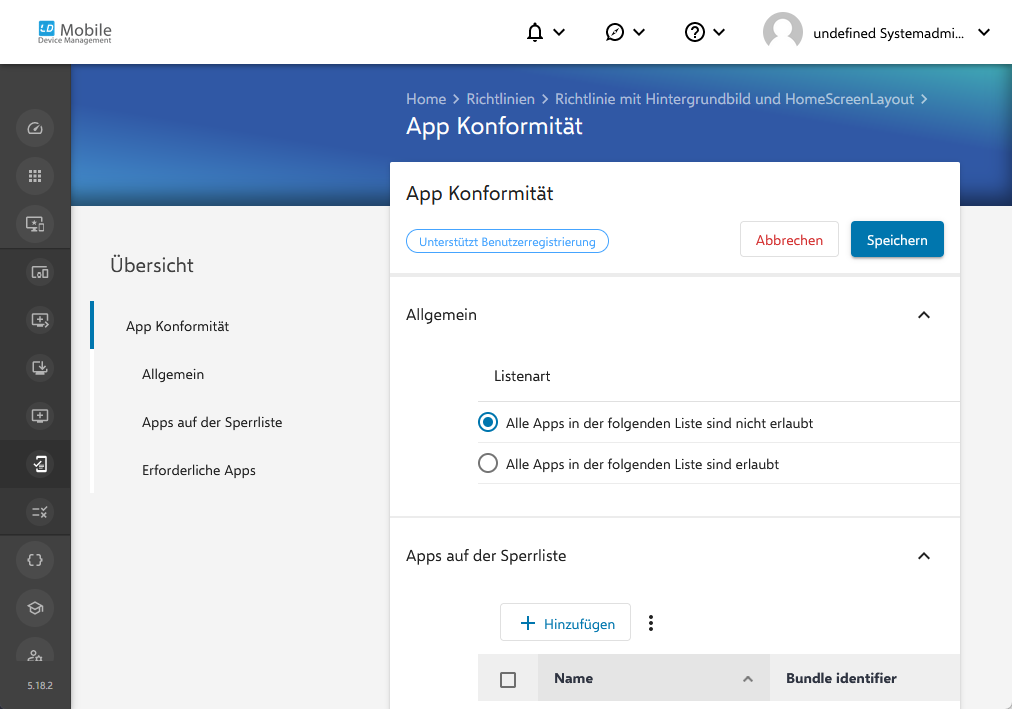1012x709 pixels.
Task: Select 'Alle Apps … sind nicht erlaubt' radio
Action: [x=488, y=423]
